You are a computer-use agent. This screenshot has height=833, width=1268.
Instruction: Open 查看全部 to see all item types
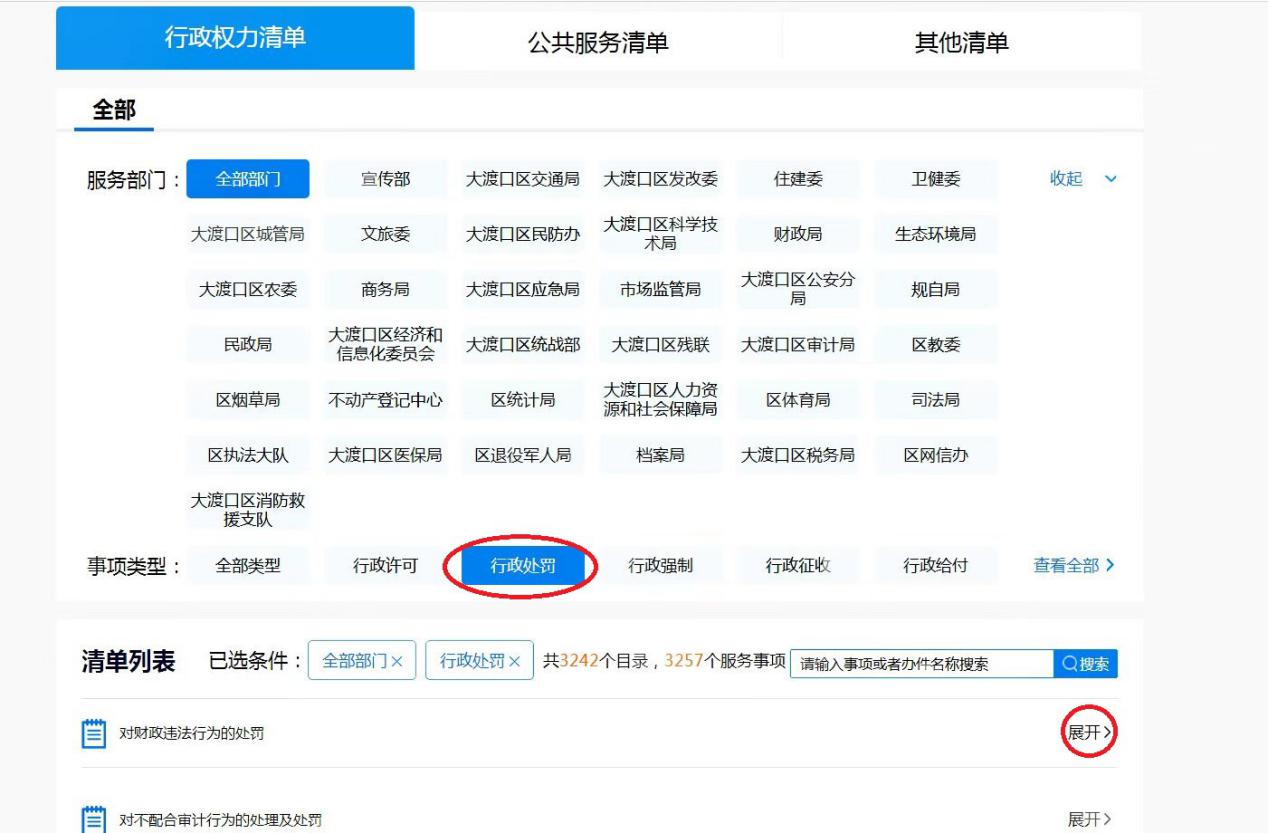(1073, 565)
